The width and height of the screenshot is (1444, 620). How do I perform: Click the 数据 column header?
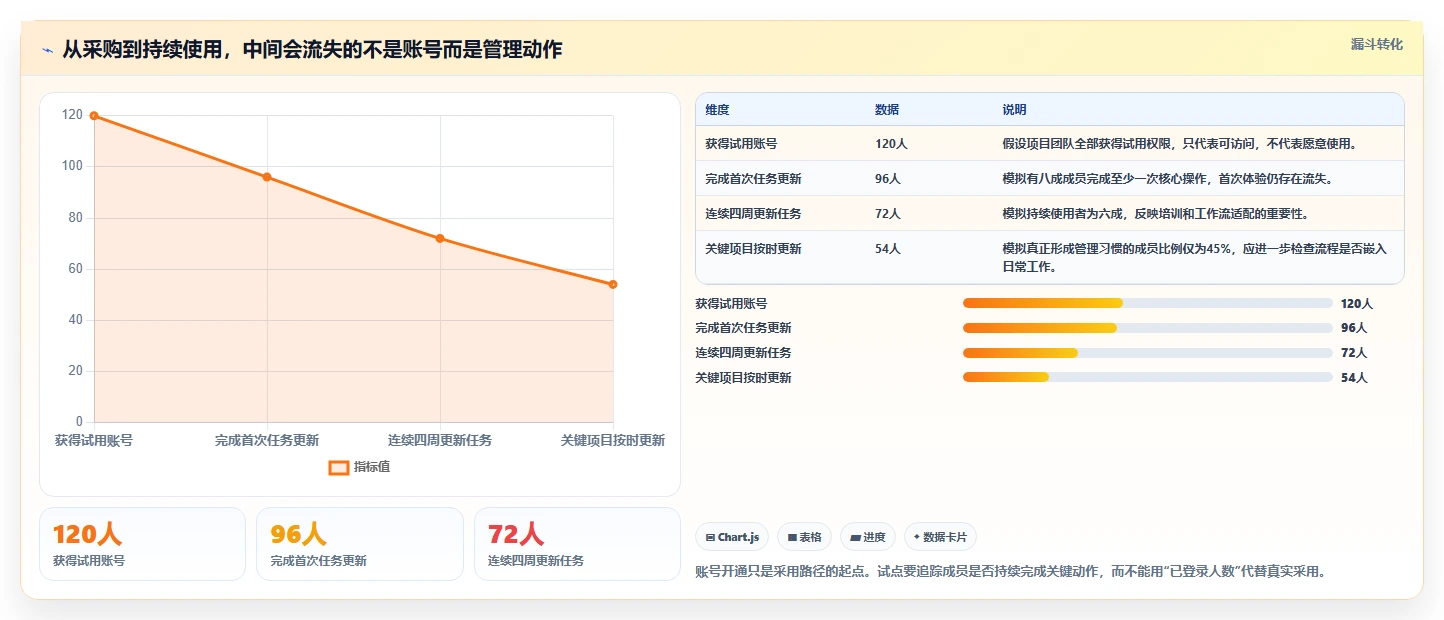[x=887, y=110]
